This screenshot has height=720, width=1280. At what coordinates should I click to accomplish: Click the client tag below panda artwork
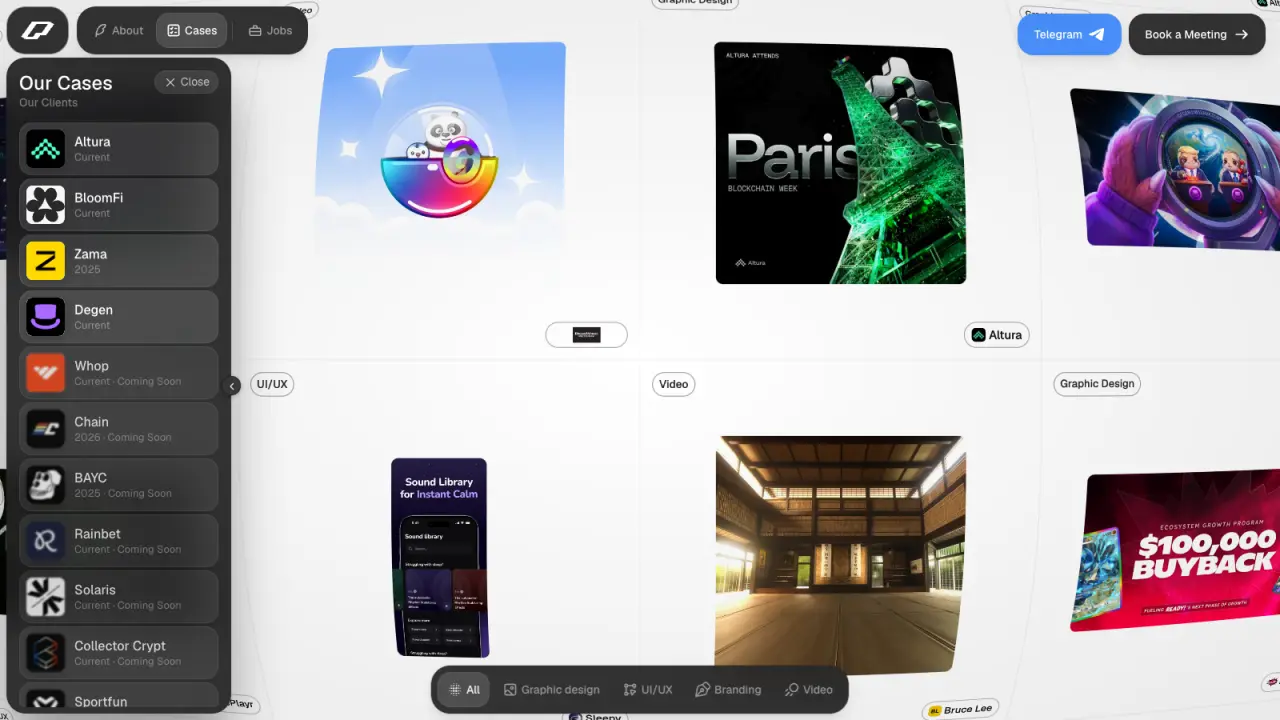[586, 335]
